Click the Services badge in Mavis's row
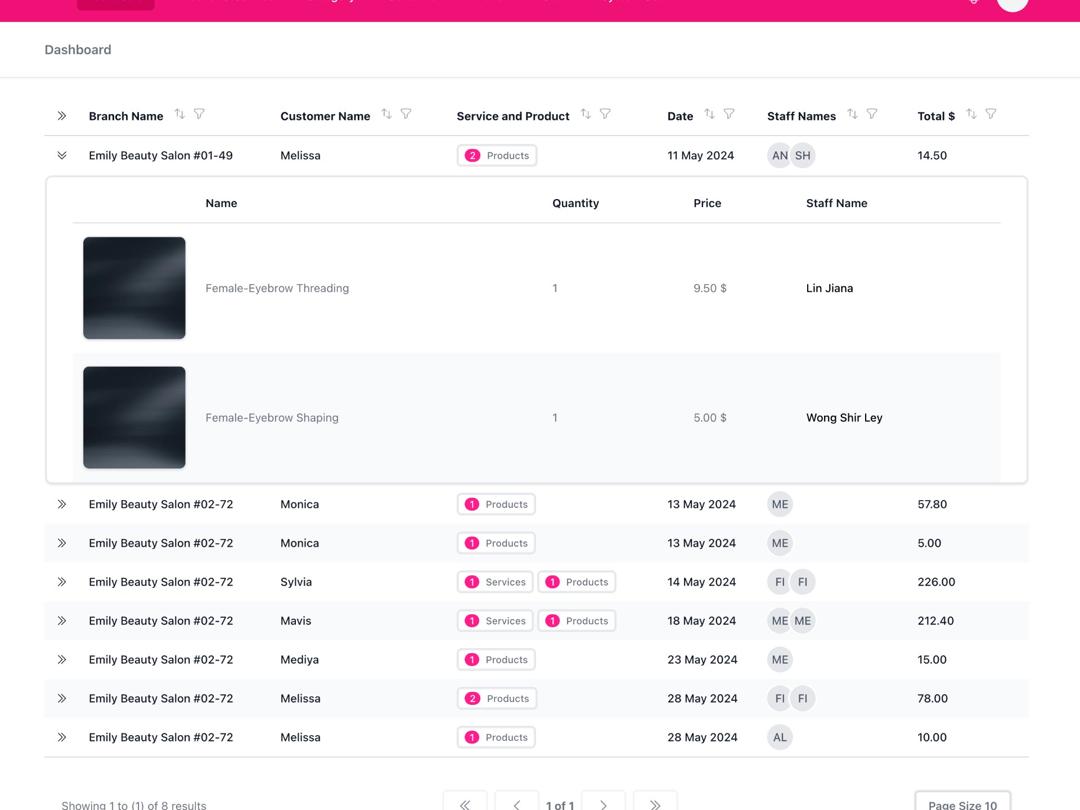Screen dimensions: 1080x810 pyautogui.click(x=496, y=621)
